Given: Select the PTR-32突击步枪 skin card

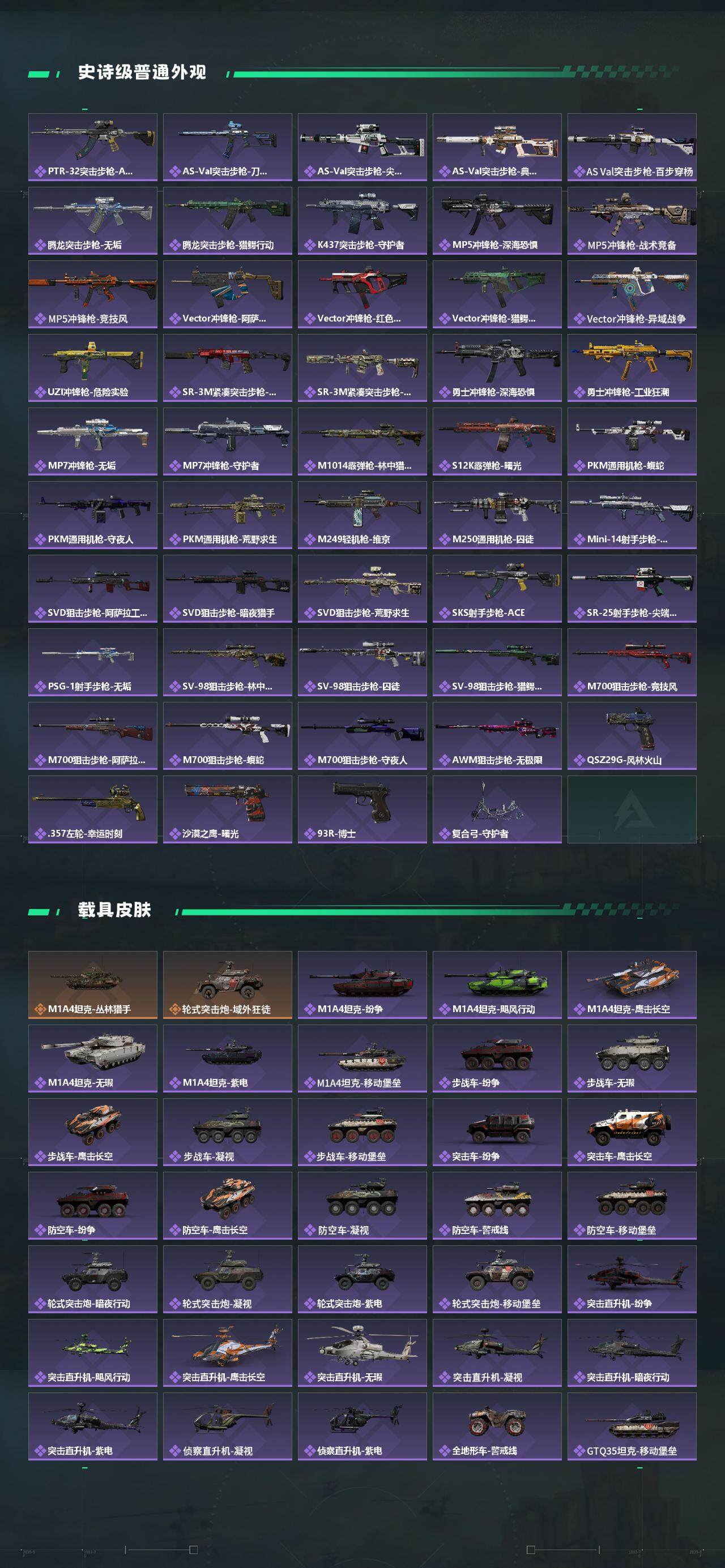Looking at the screenshot, I should [x=92, y=147].
